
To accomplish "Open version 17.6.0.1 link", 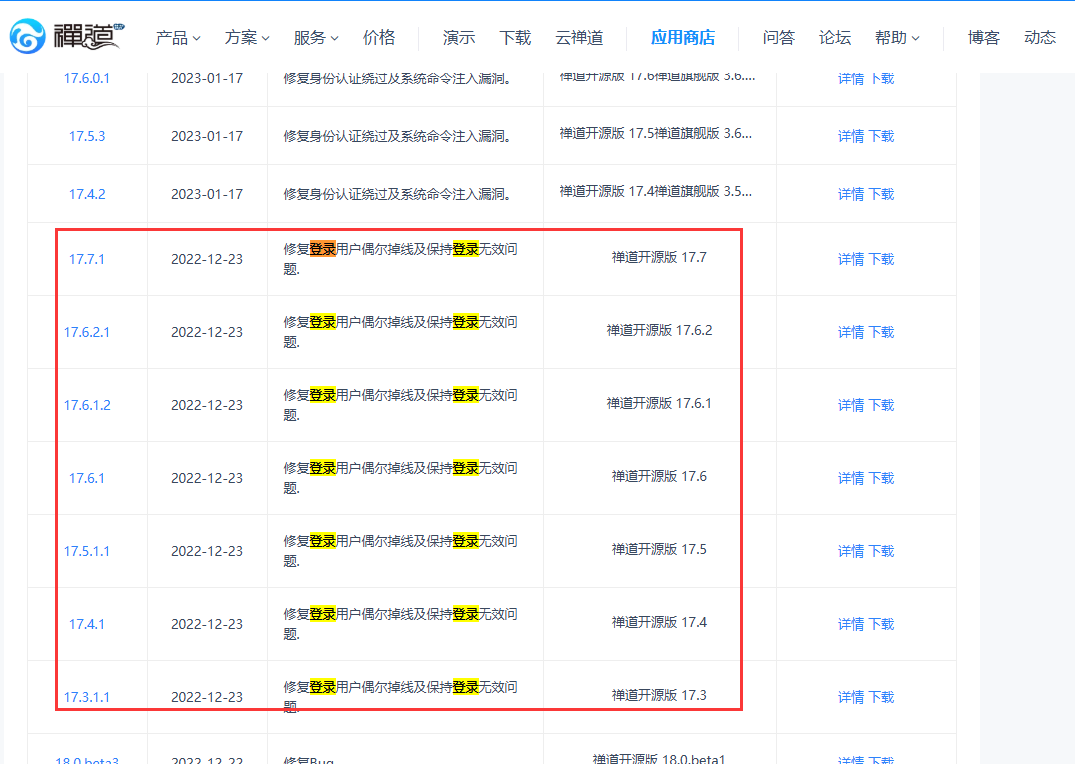I will coord(86,78).
